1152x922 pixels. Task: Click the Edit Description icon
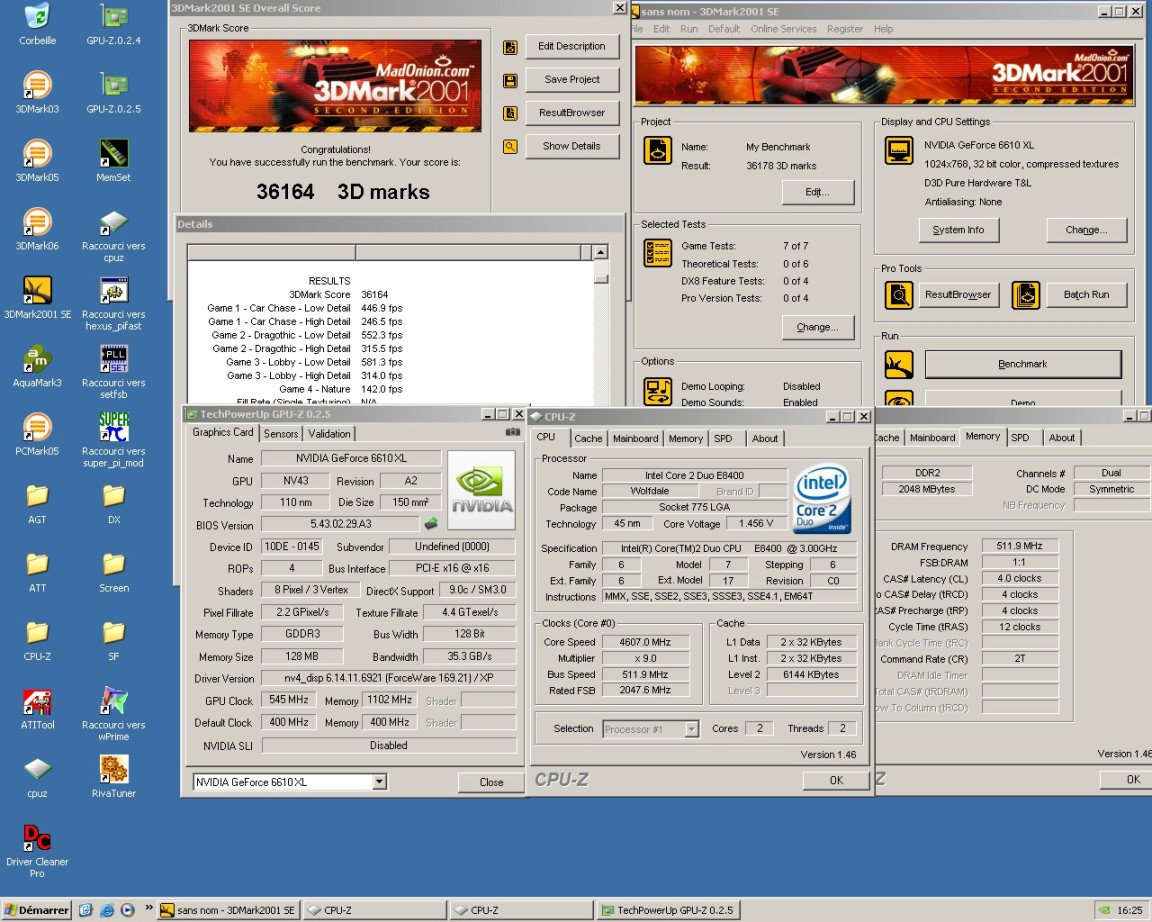tap(510, 48)
